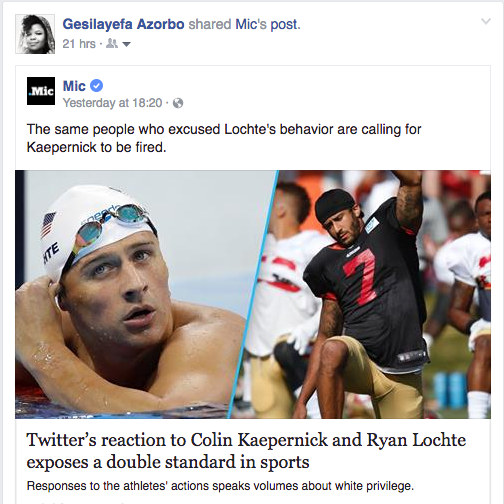Open article headline about double standard in sports
This screenshot has height=504, width=504.
246,451
